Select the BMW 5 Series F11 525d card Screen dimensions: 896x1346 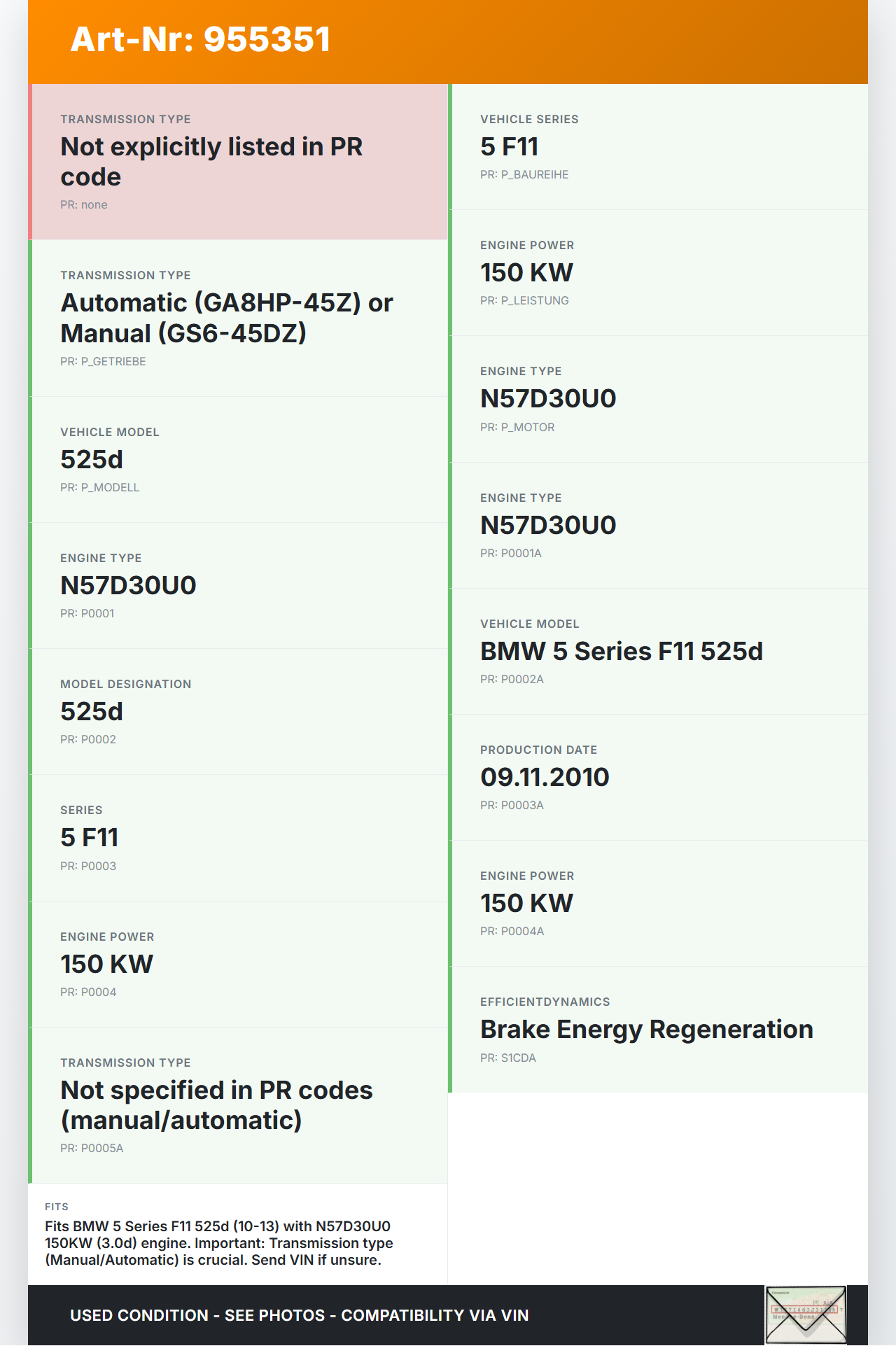tap(658, 651)
